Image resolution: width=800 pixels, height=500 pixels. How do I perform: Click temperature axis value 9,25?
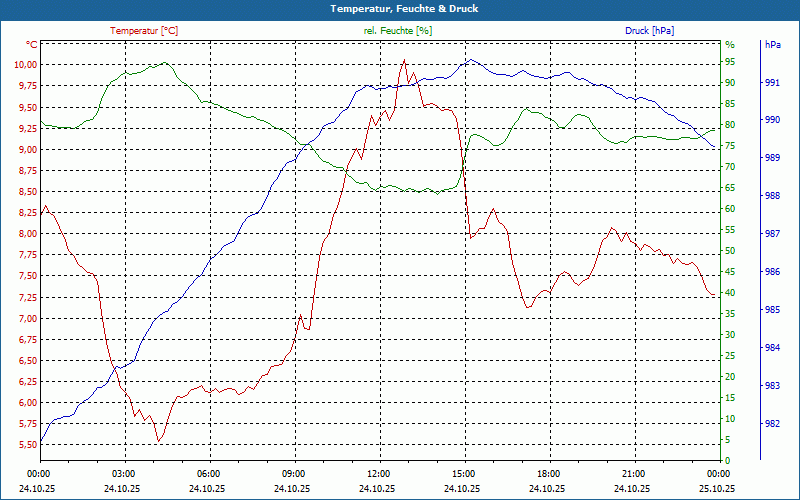tap(28, 128)
